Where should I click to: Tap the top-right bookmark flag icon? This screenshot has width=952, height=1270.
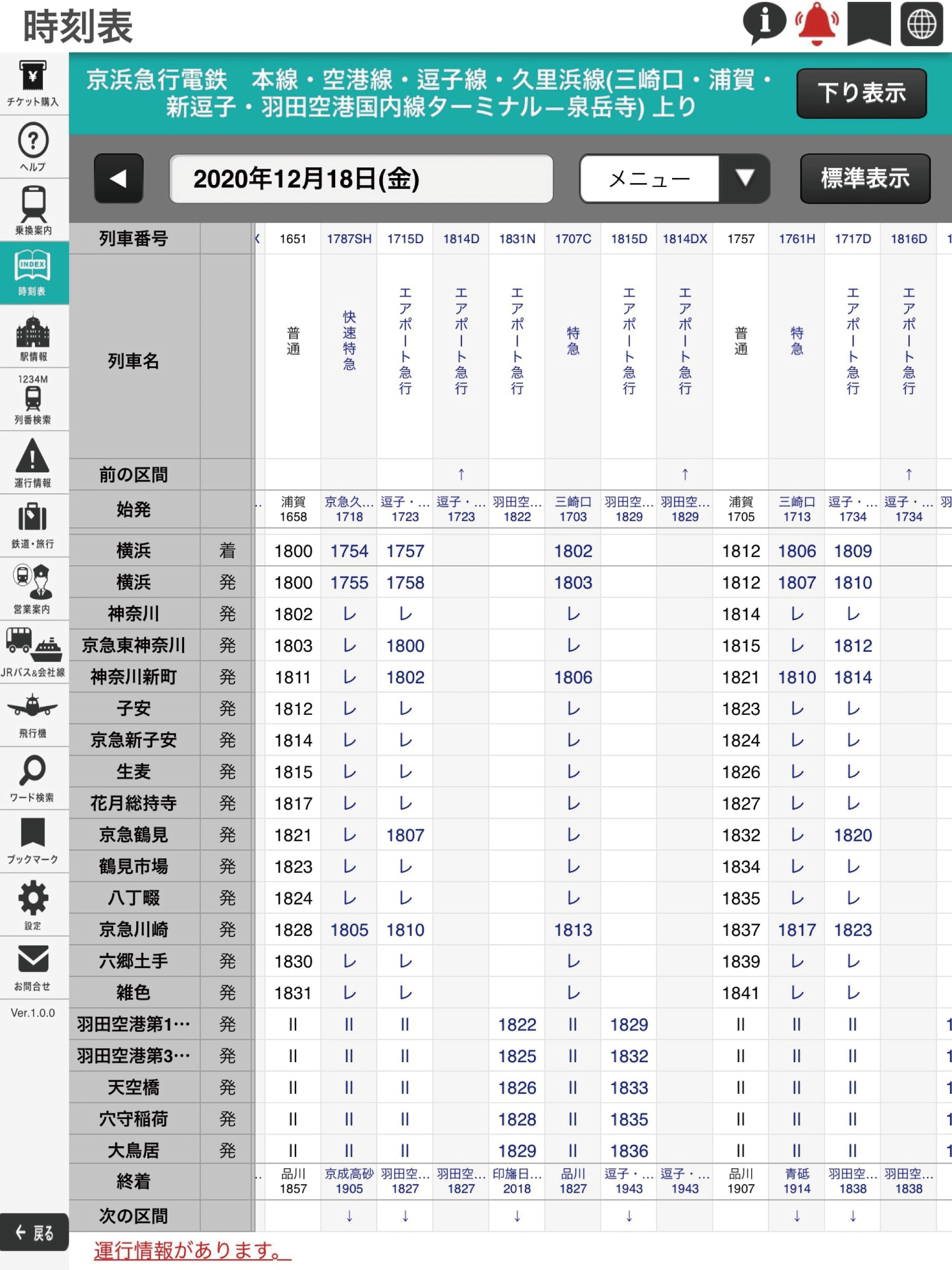pyautogui.click(x=869, y=24)
